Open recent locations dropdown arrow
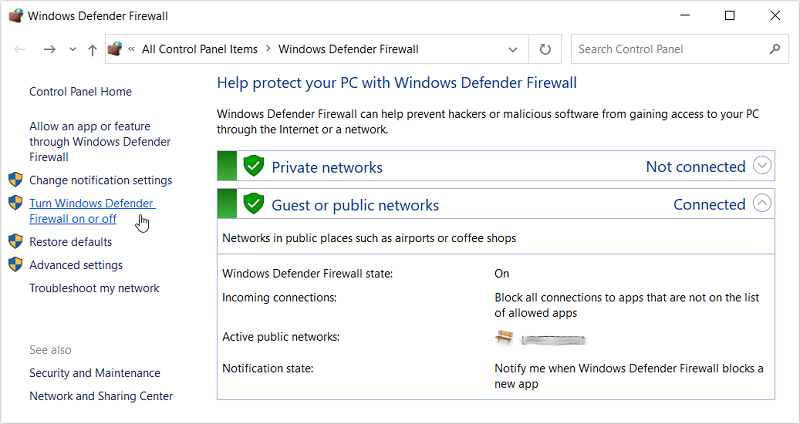 [x=72, y=49]
